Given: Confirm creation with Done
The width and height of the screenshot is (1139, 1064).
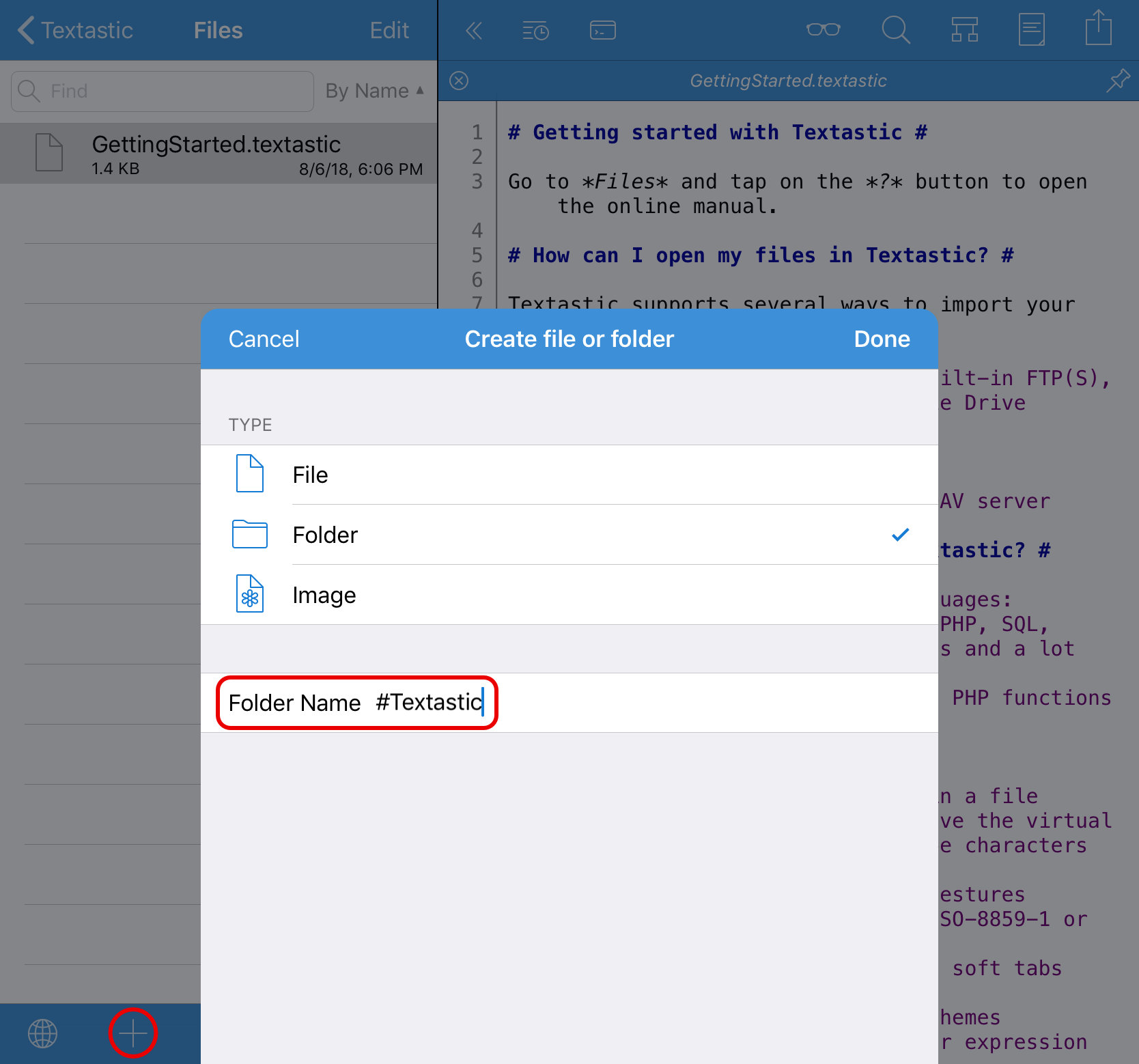Looking at the screenshot, I should [882, 339].
